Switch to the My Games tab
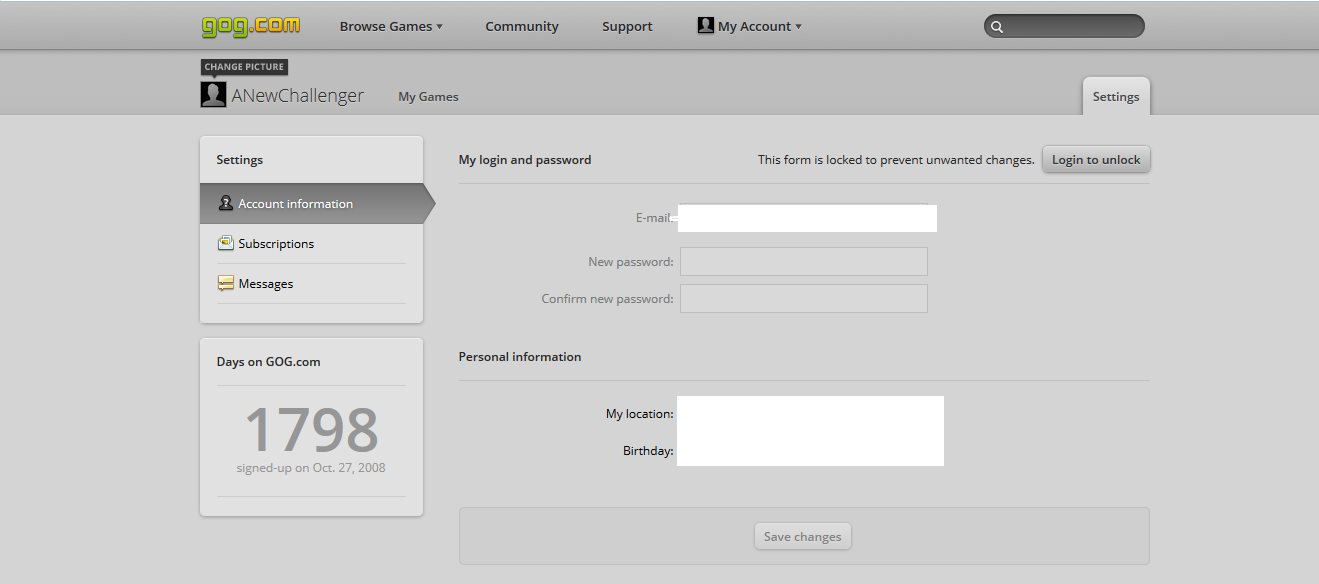 point(428,96)
